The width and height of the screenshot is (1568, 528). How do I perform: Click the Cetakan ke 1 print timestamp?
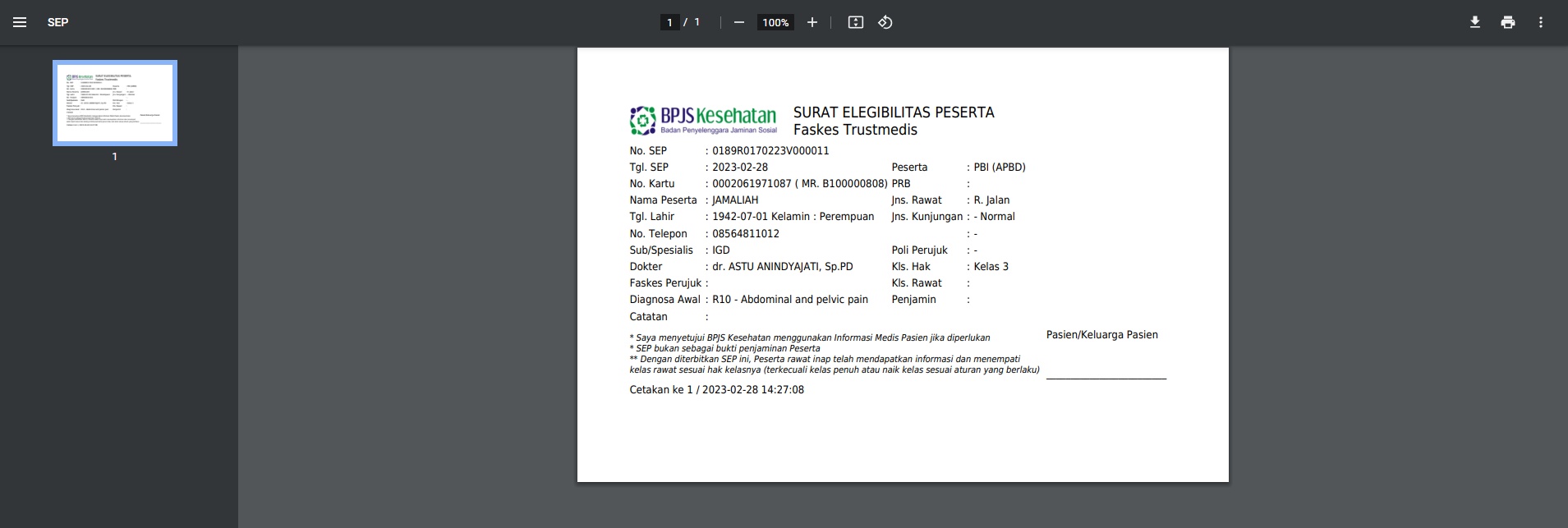(x=717, y=390)
